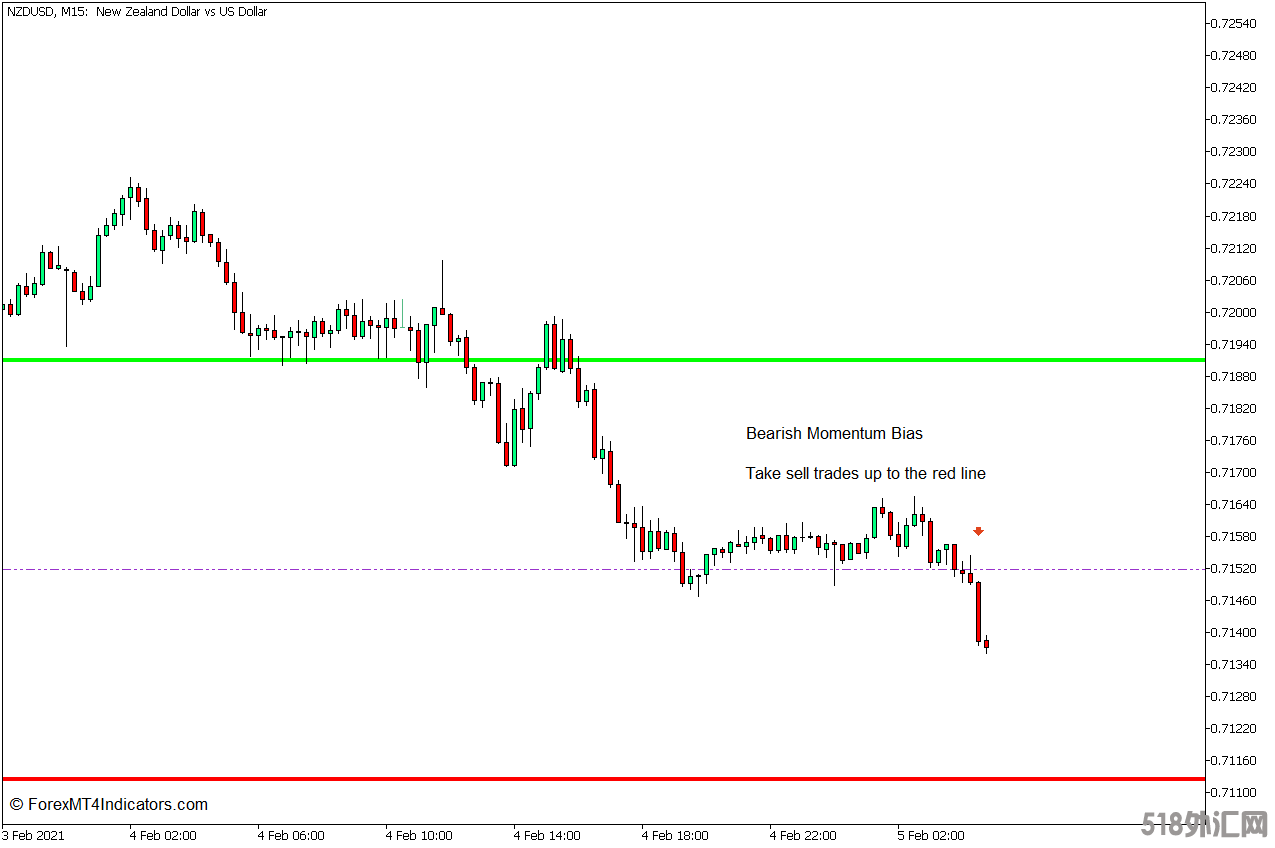Viewport: 1275px width, 848px height.
Task: Click the 0.71400 price label
Action: [1232, 632]
